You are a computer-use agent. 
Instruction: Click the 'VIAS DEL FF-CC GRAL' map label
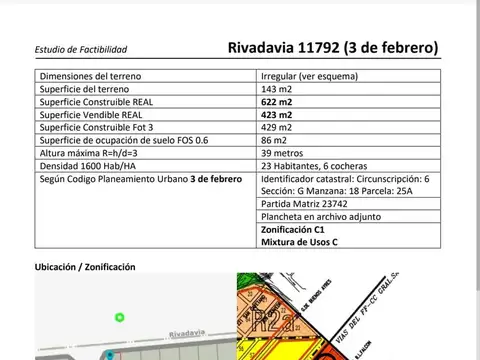(x=367, y=308)
